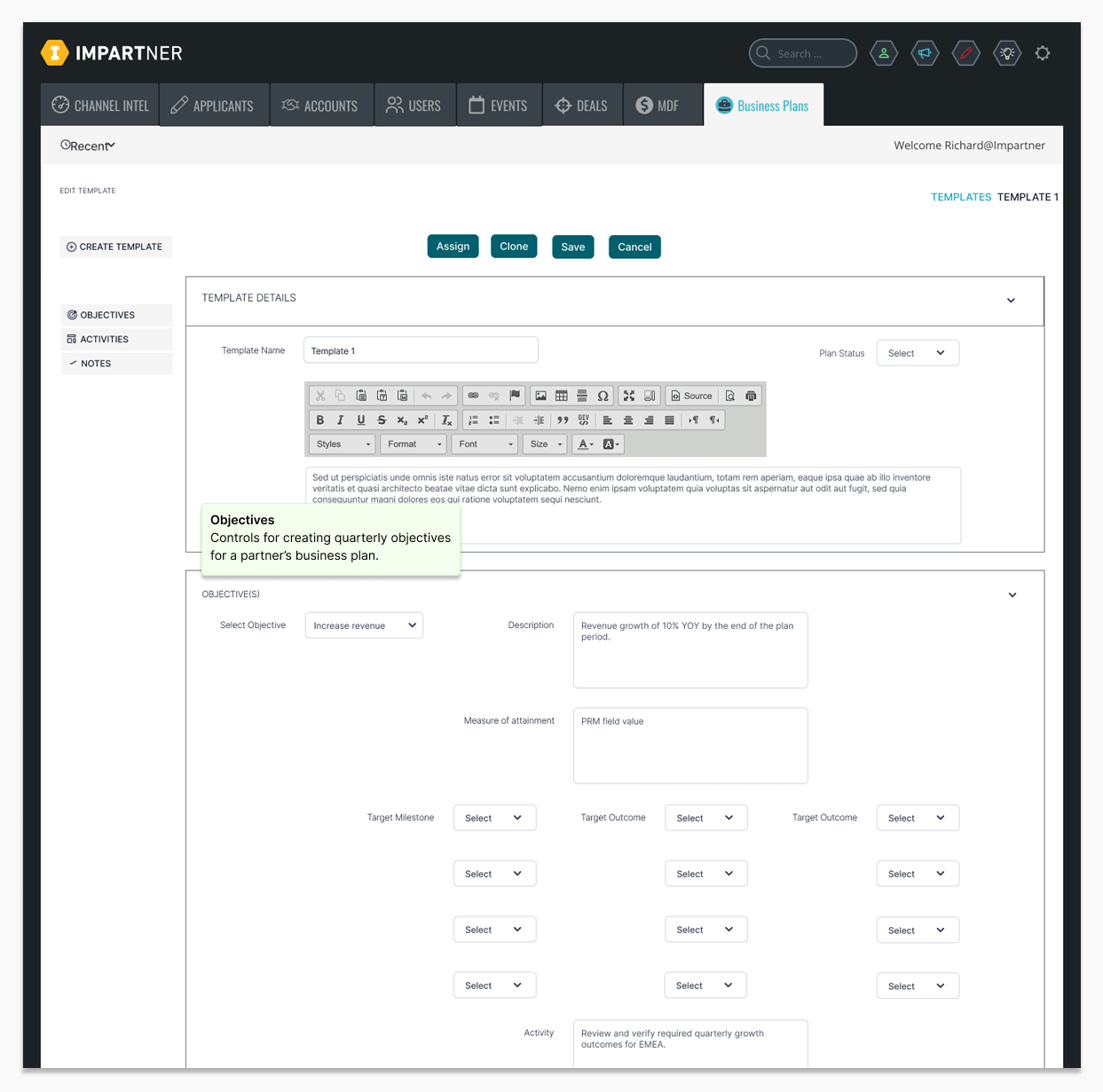Collapse the Template Details section
The image size is (1103, 1092).
pos(1011,301)
